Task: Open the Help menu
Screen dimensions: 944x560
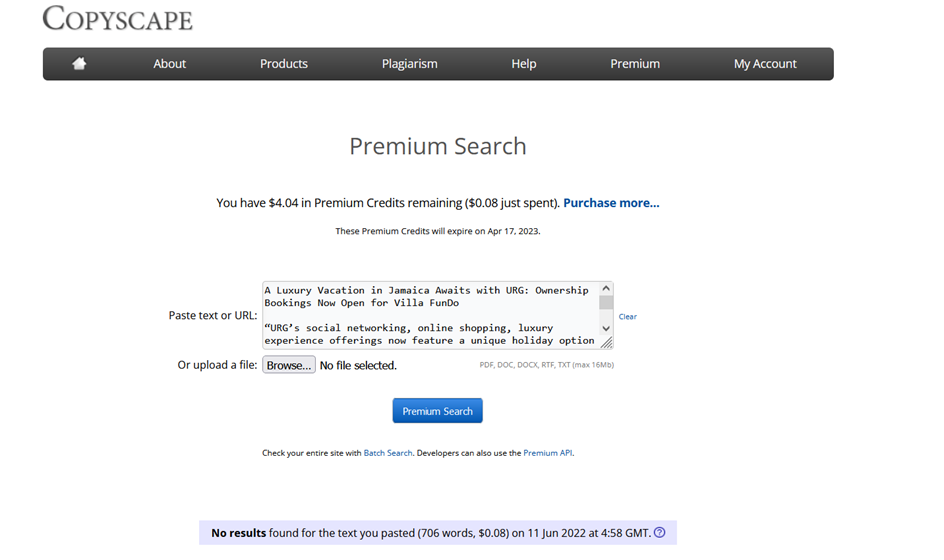Action: point(524,64)
